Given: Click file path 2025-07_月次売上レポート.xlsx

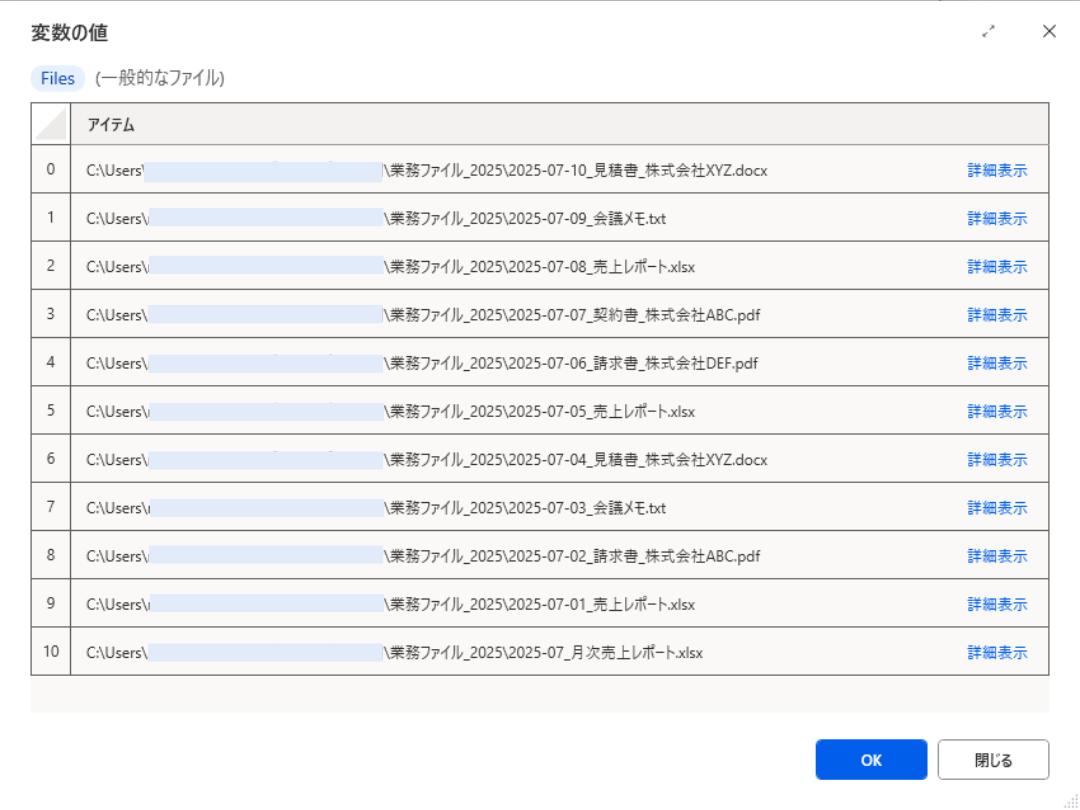Looking at the screenshot, I should tap(395, 652).
